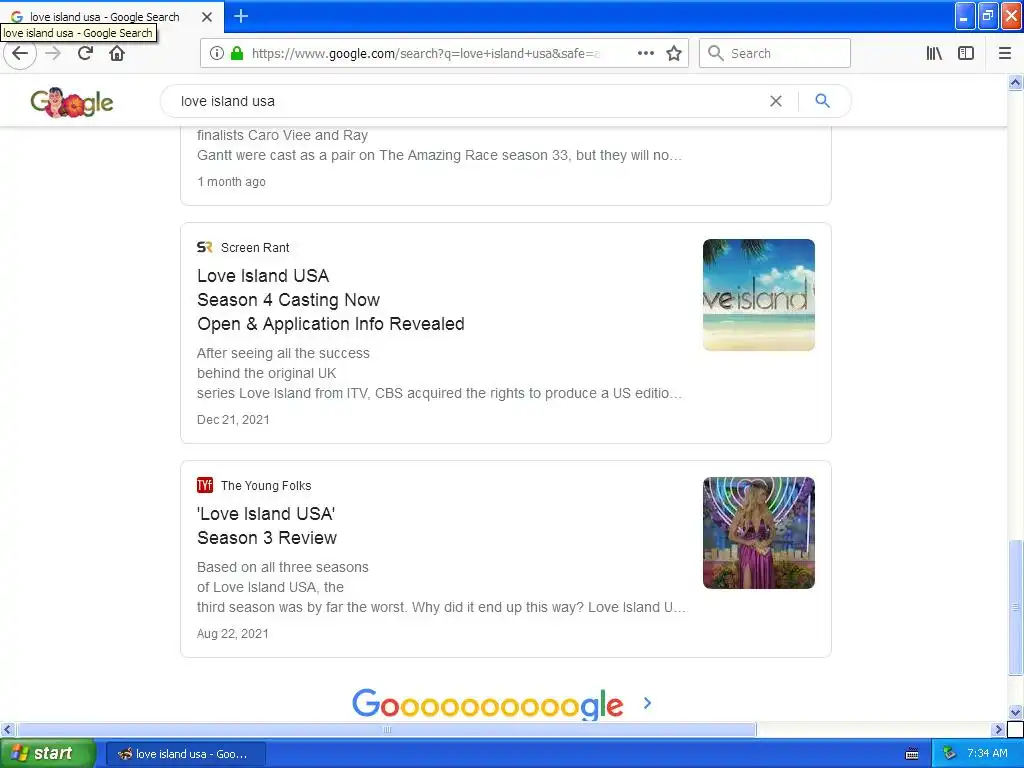This screenshot has height=768, width=1024.
Task: Open the Library bookshelf icon
Action: pyautogui.click(x=934, y=54)
